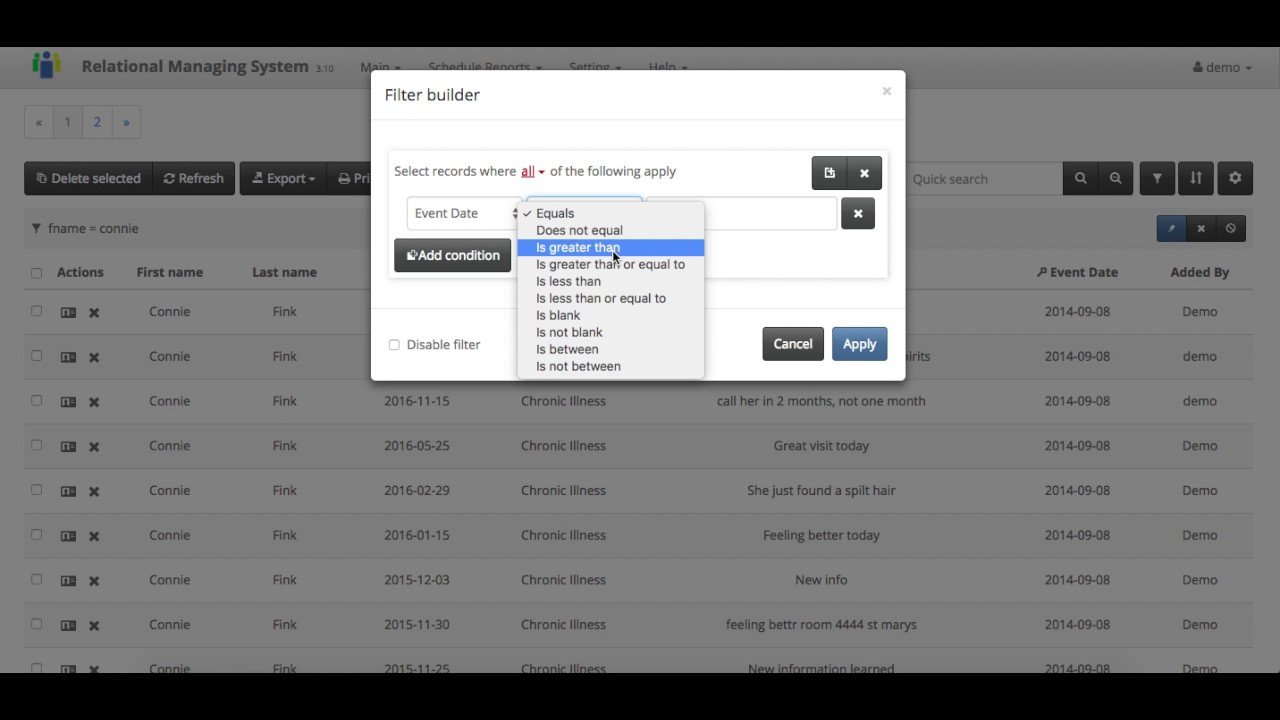Open the sort arrows toolbar button
1280x720 pixels.
(1196, 178)
